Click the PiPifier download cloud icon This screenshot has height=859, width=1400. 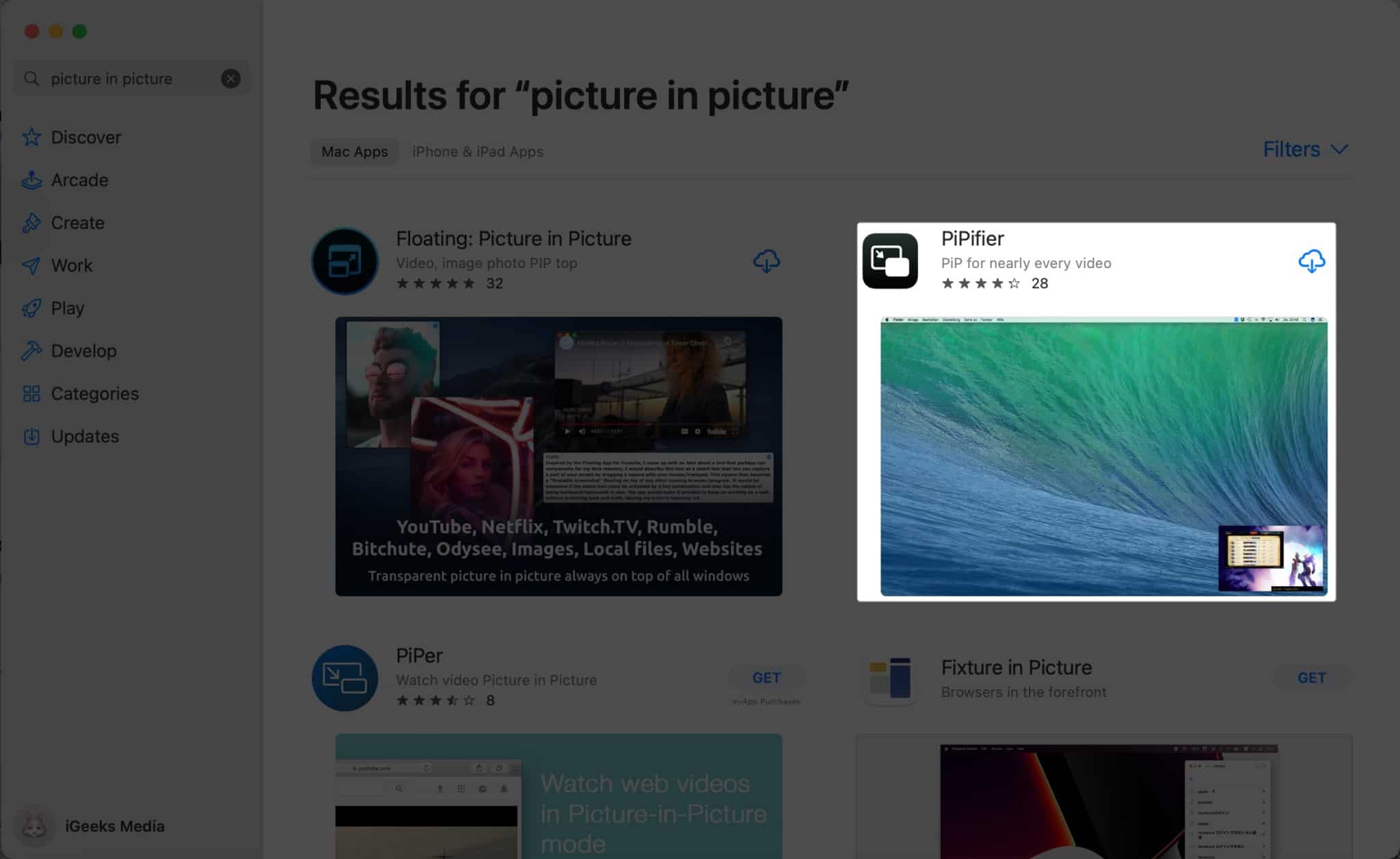(1311, 261)
